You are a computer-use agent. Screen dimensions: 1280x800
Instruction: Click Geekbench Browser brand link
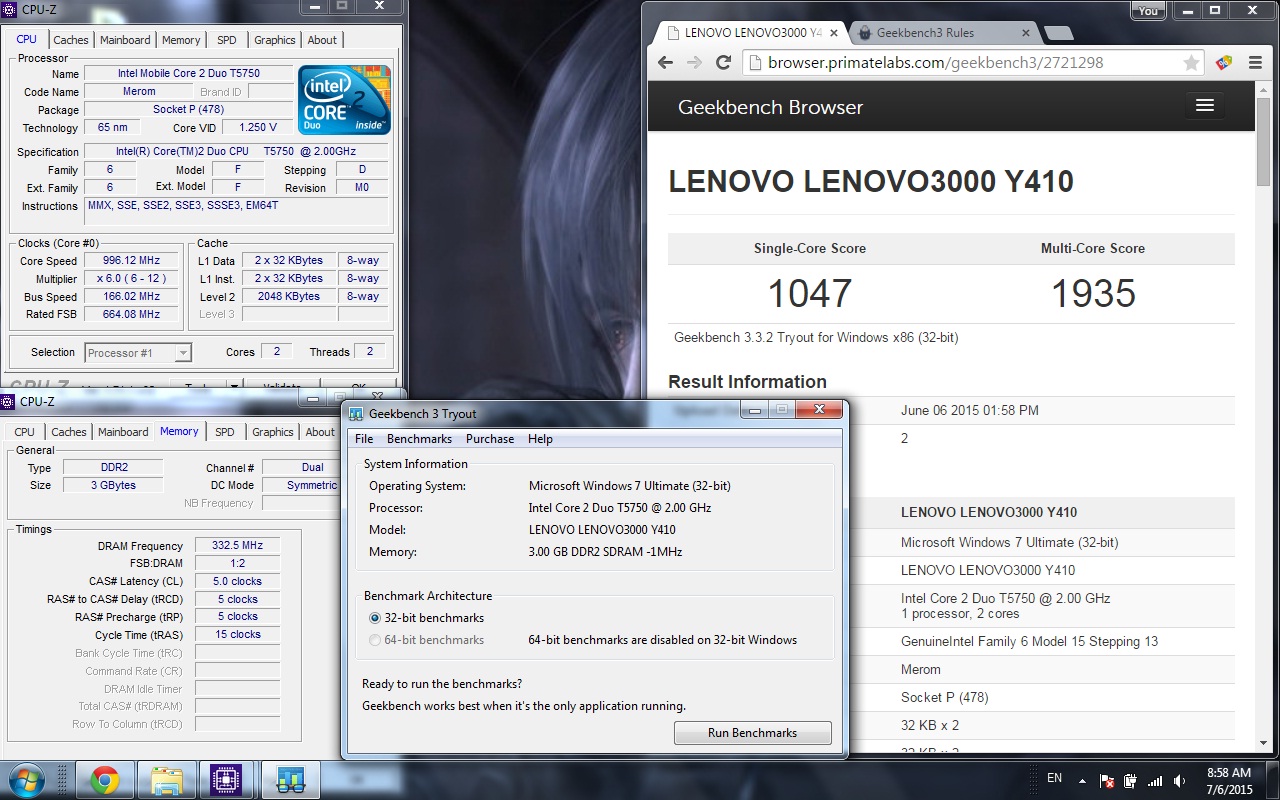(770, 107)
